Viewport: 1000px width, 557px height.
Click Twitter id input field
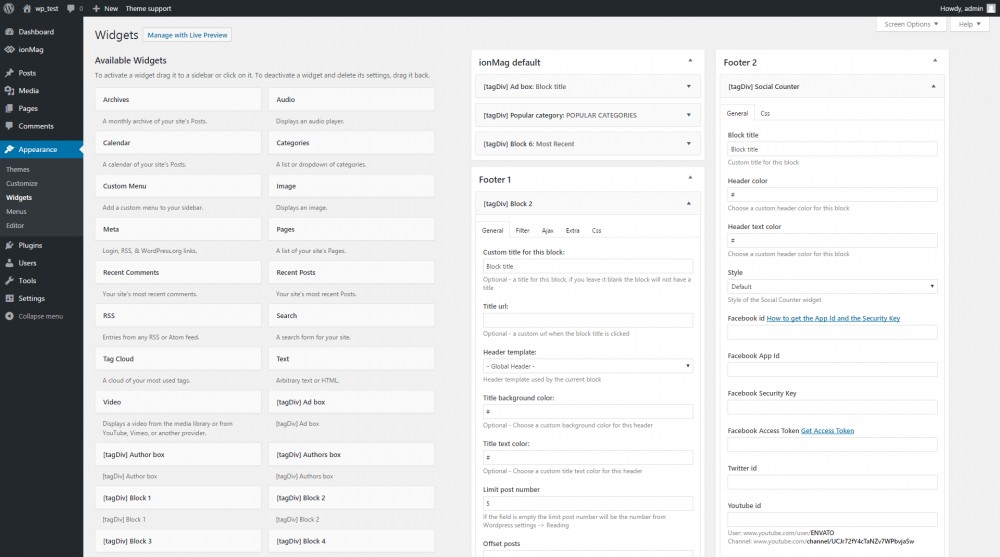(832, 482)
